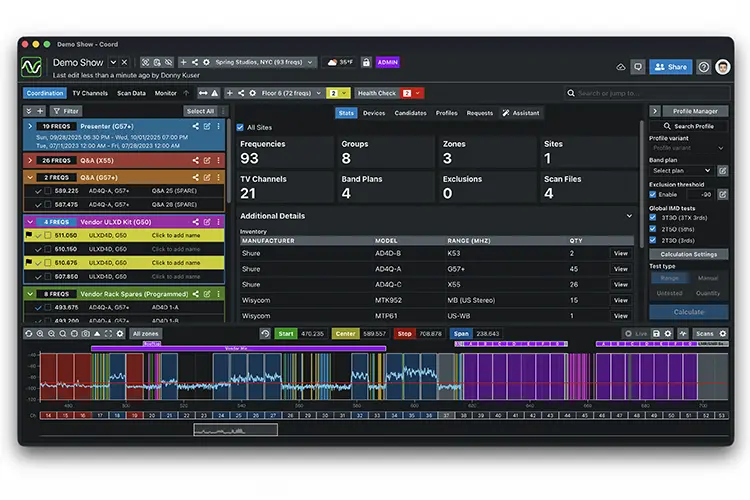
Task: Click the blue Share button
Action: tap(671, 67)
